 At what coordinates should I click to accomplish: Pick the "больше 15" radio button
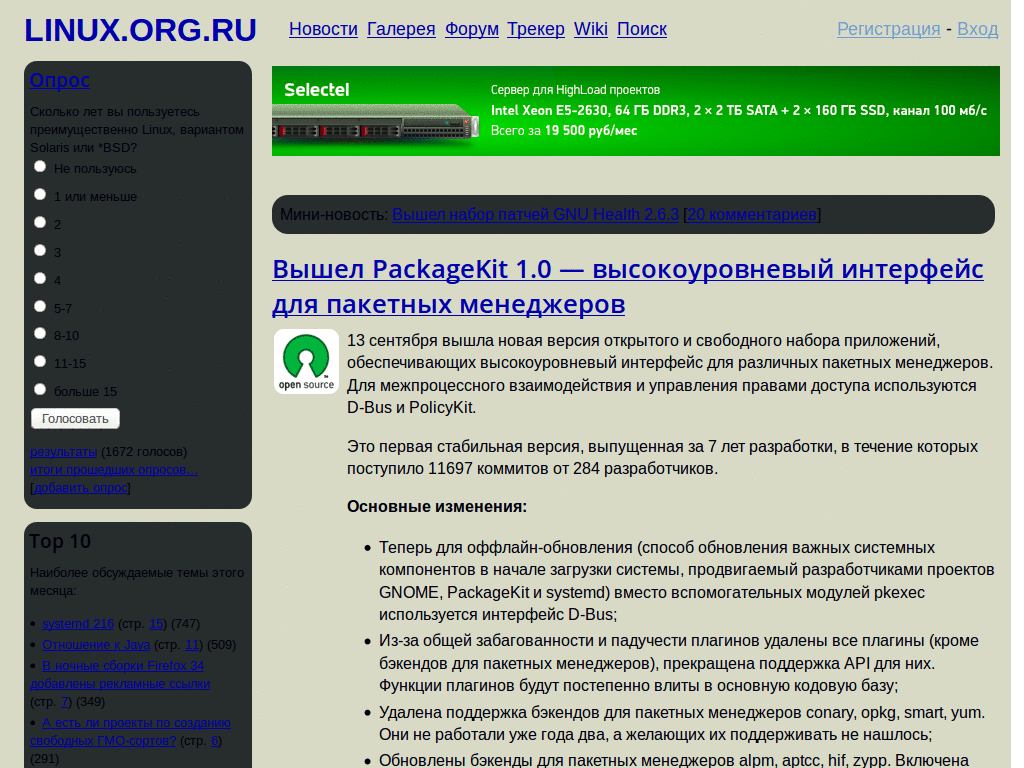(40, 390)
